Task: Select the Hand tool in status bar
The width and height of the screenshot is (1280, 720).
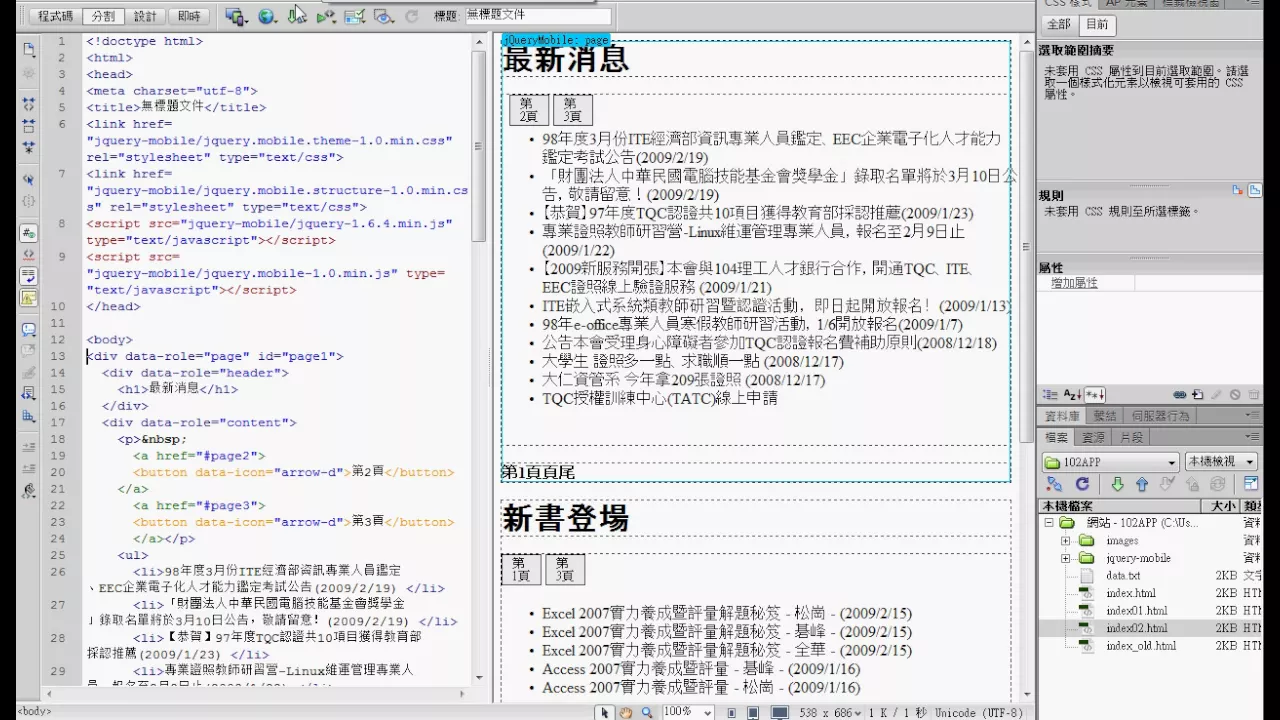Action: pos(626,712)
